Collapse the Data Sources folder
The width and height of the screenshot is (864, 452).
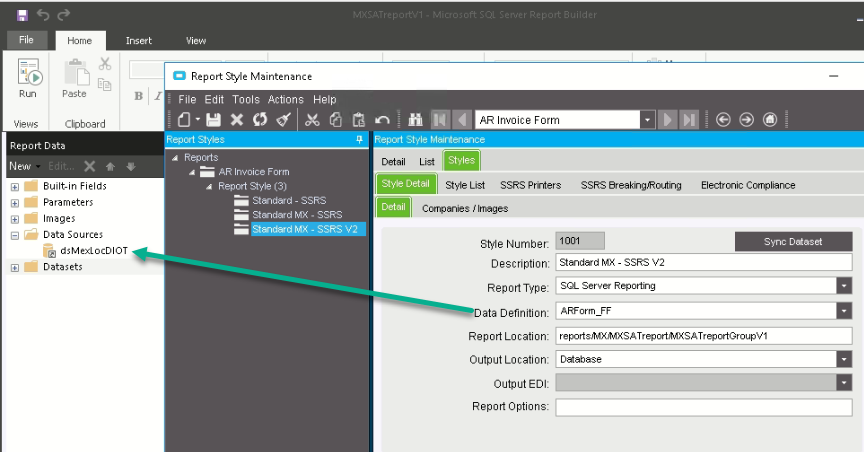15,235
